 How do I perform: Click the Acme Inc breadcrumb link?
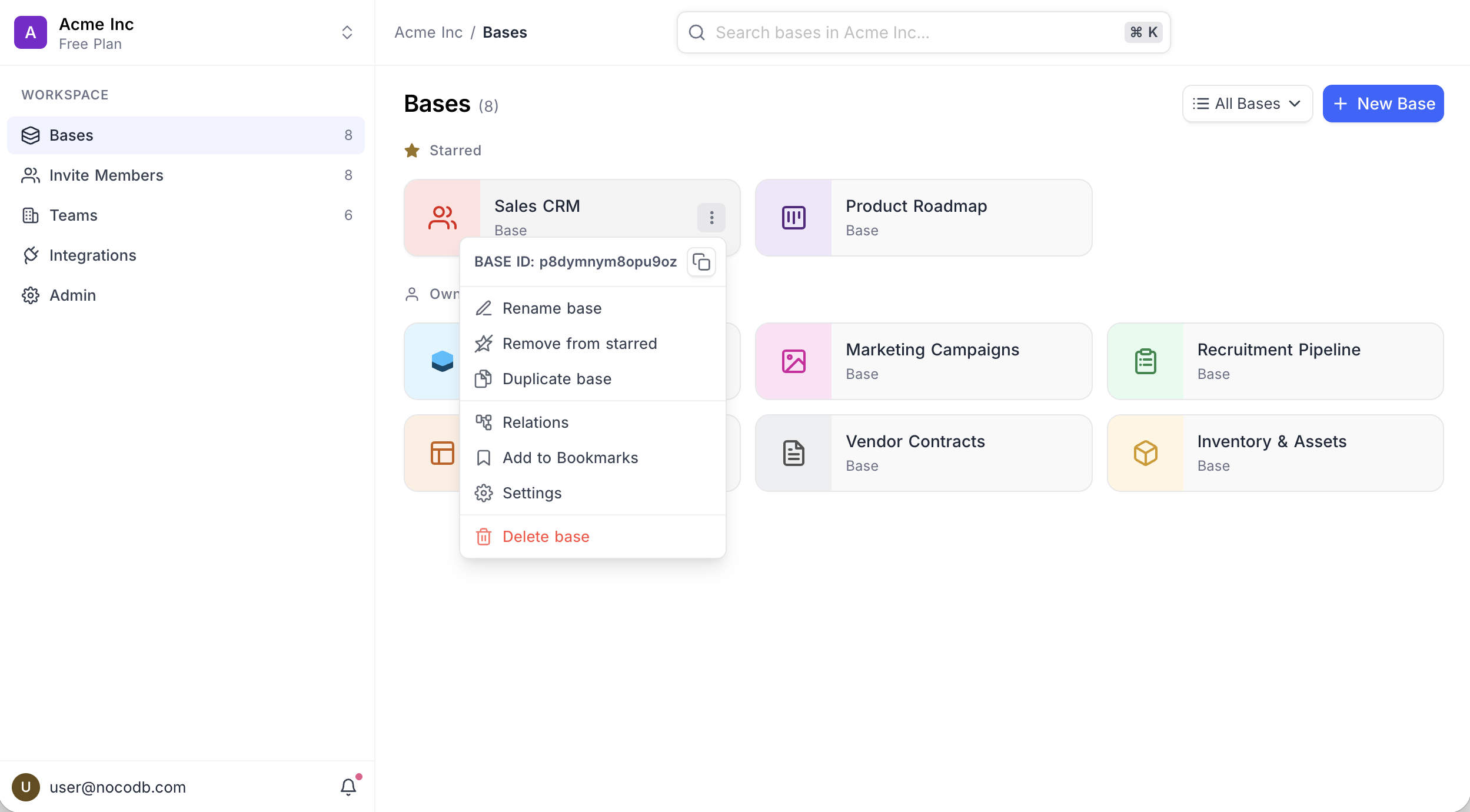428,32
